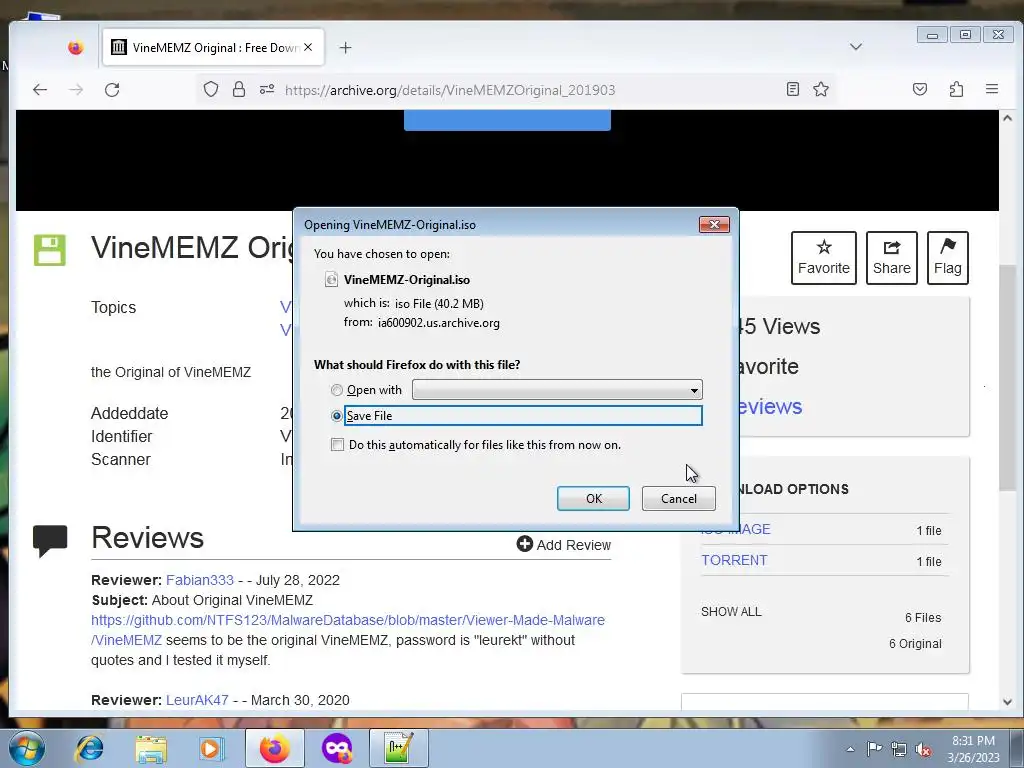Check Do this automatically for files
The height and width of the screenshot is (768, 1024).
(337, 445)
